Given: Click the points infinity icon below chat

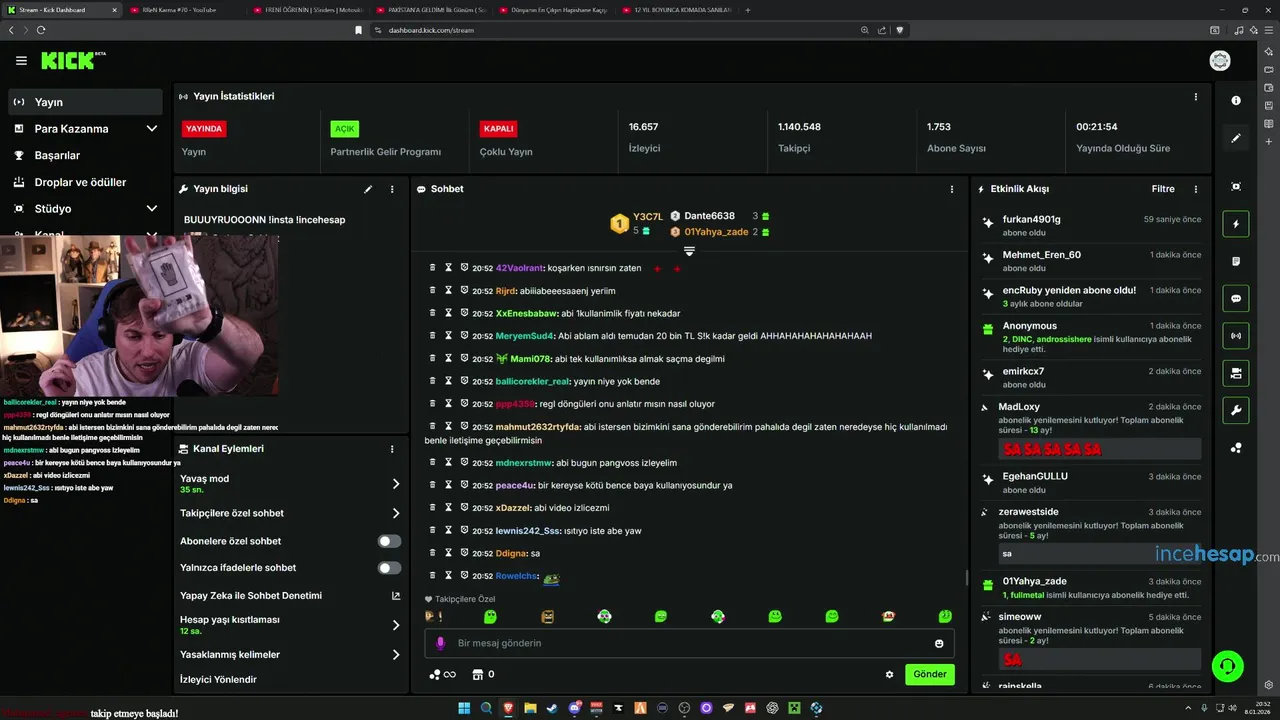Looking at the screenshot, I should (442, 675).
